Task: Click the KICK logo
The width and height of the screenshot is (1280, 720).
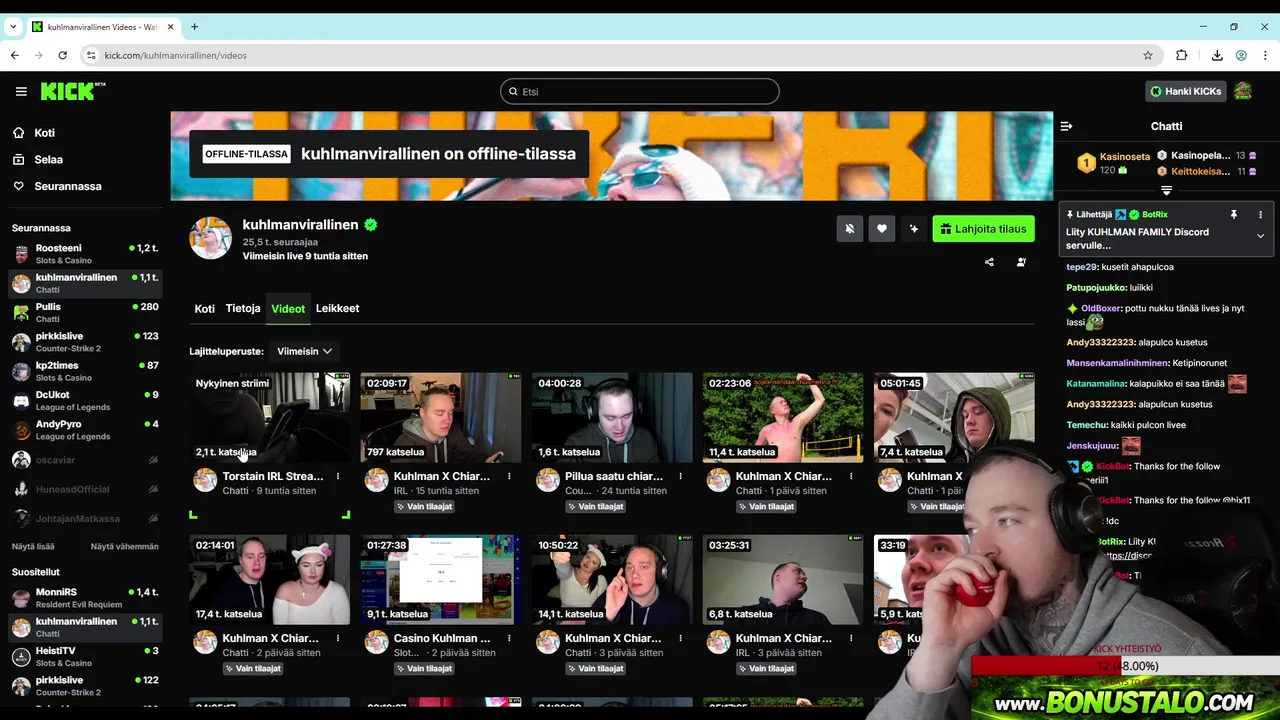Action: click(x=72, y=91)
